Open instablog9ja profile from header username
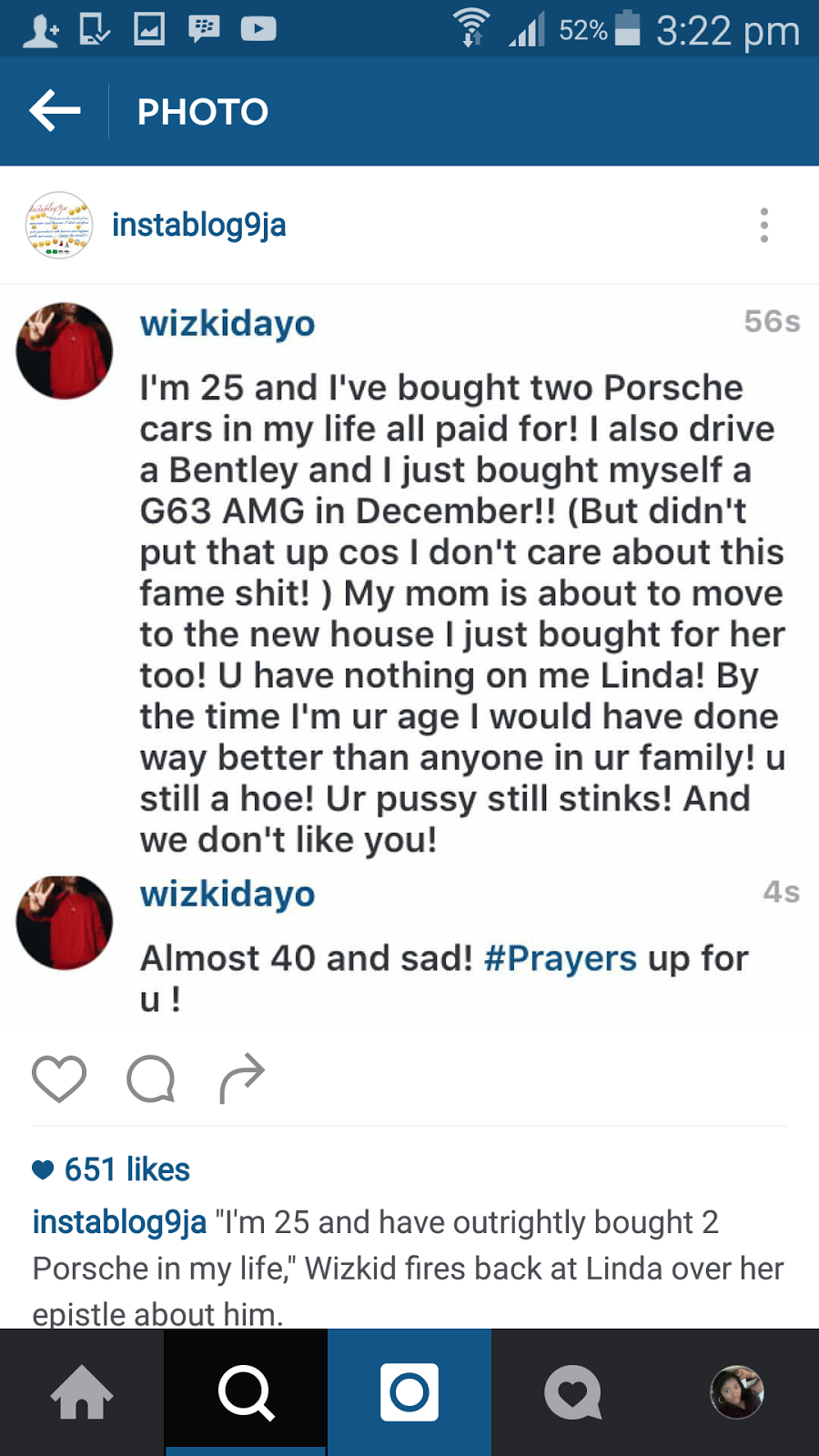 tap(198, 225)
